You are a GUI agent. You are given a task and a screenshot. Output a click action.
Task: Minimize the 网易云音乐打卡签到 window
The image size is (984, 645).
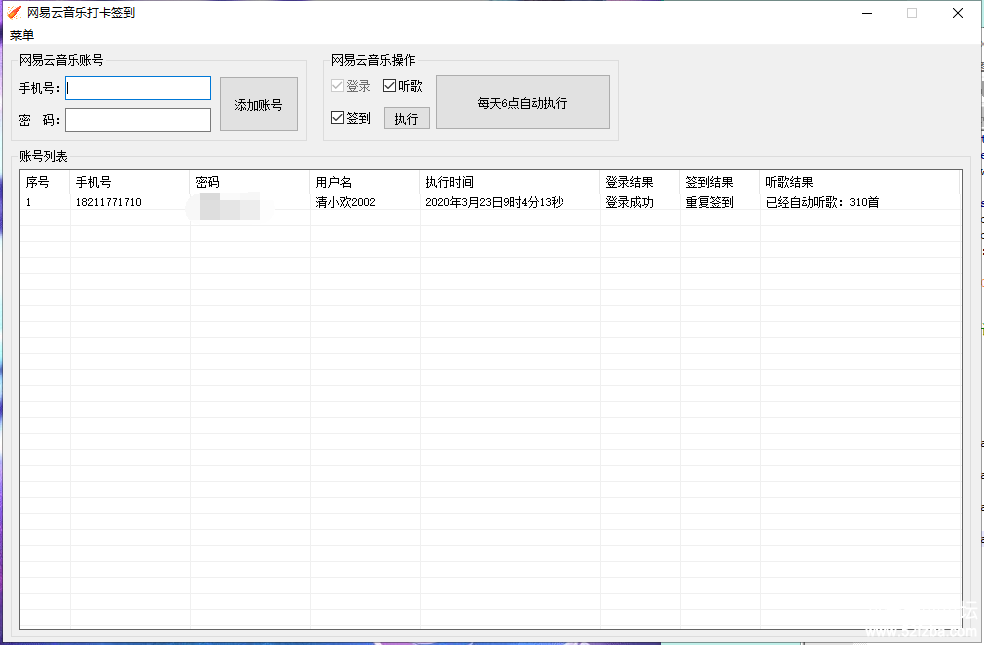pos(867,13)
